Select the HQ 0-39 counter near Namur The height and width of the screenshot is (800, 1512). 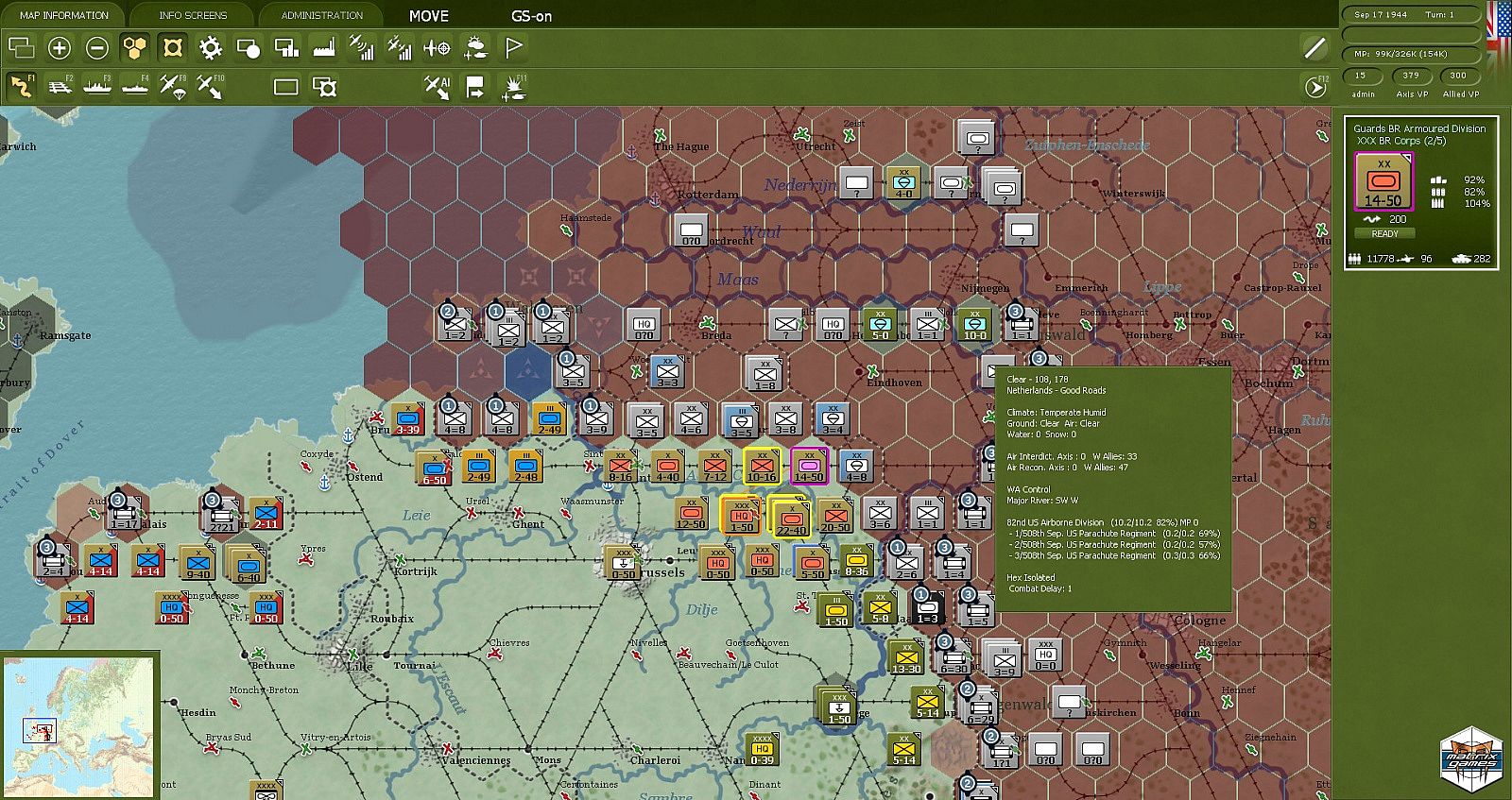pos(762,748)
